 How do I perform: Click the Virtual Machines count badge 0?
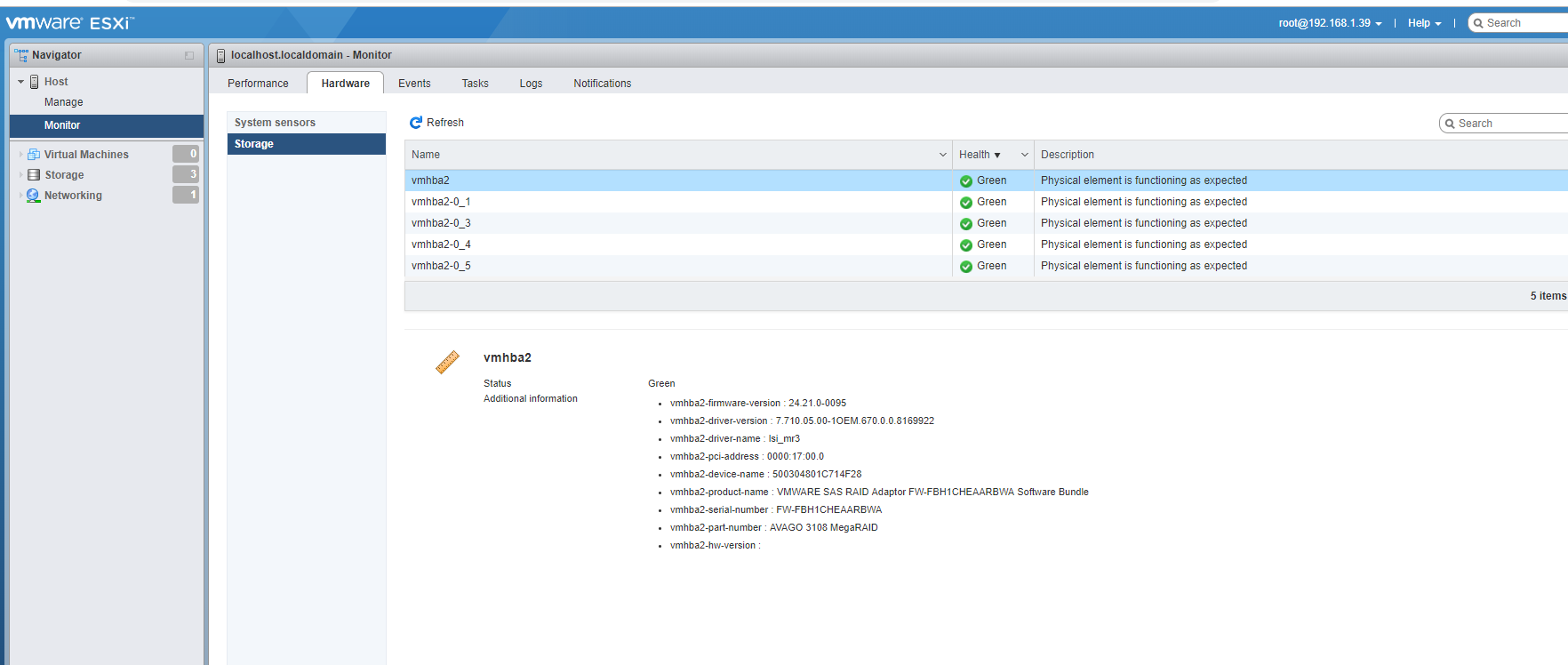click(x=186, y=154)
